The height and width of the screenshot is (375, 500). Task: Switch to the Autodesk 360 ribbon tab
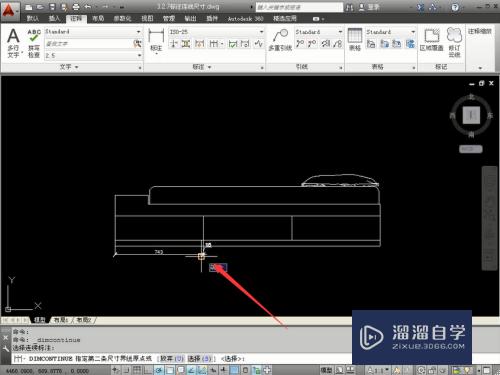pos(245,19)
